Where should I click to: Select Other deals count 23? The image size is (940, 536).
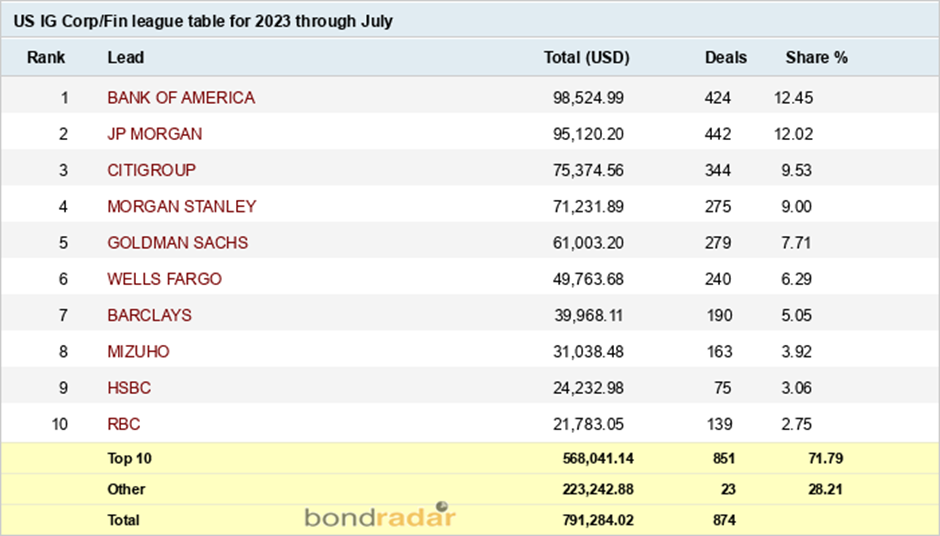728,489
